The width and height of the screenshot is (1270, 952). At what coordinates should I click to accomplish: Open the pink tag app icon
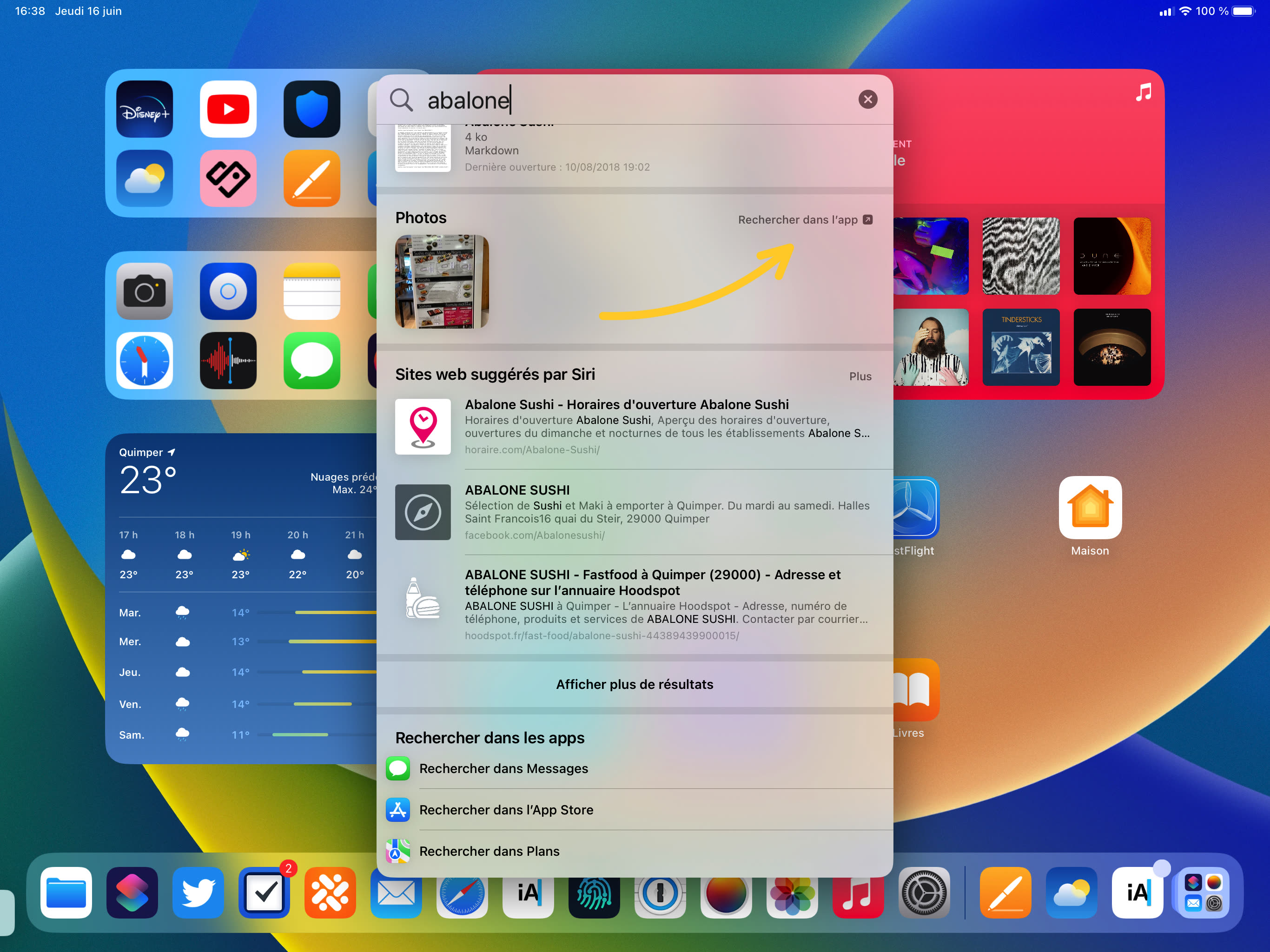228,178
